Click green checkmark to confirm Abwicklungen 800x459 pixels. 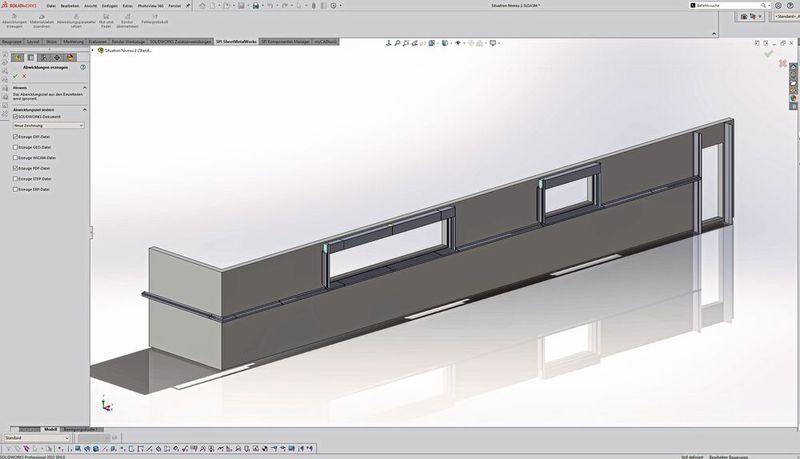coord(15,76)
